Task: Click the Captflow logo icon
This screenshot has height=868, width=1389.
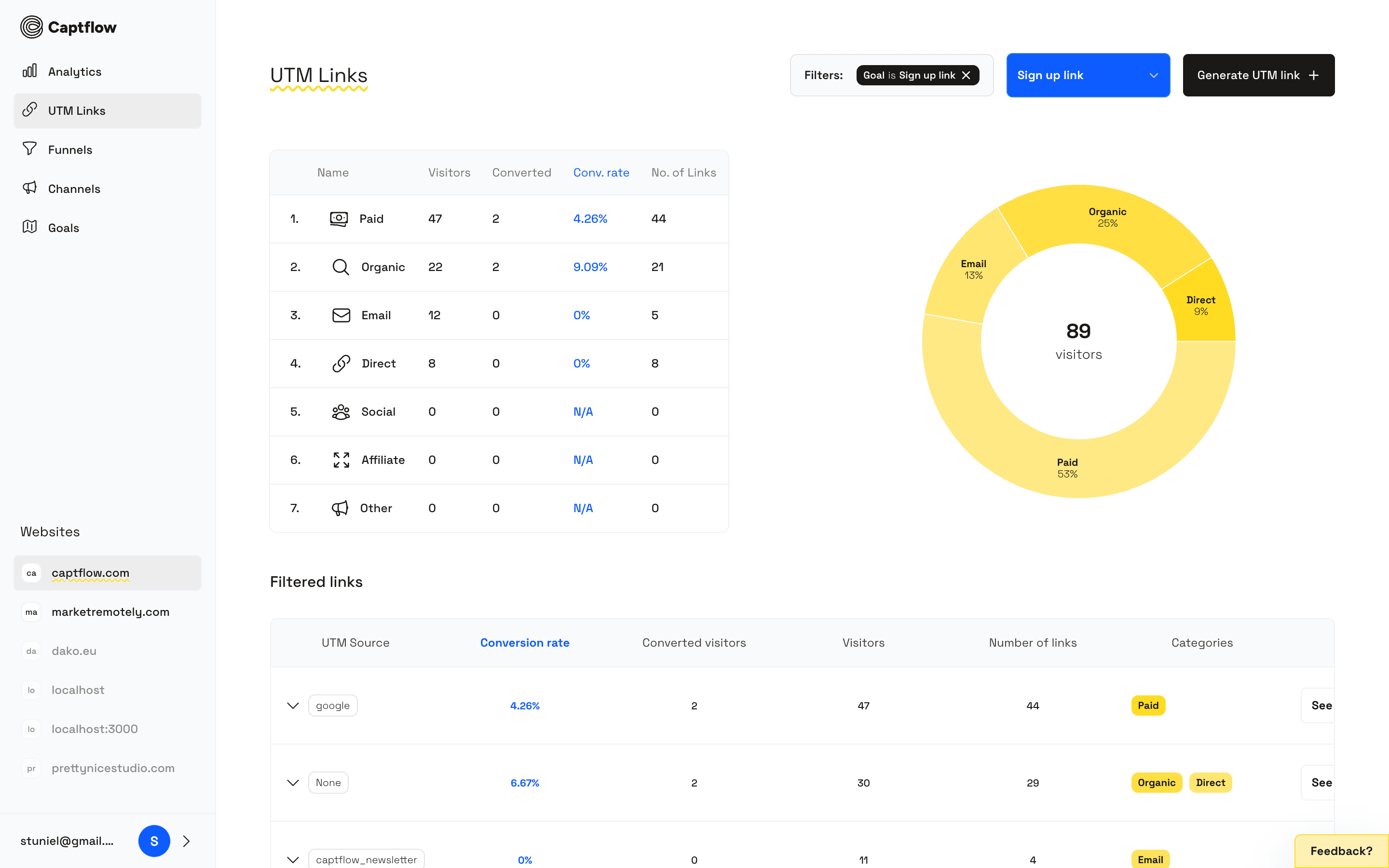Action: tap(31, 27)
